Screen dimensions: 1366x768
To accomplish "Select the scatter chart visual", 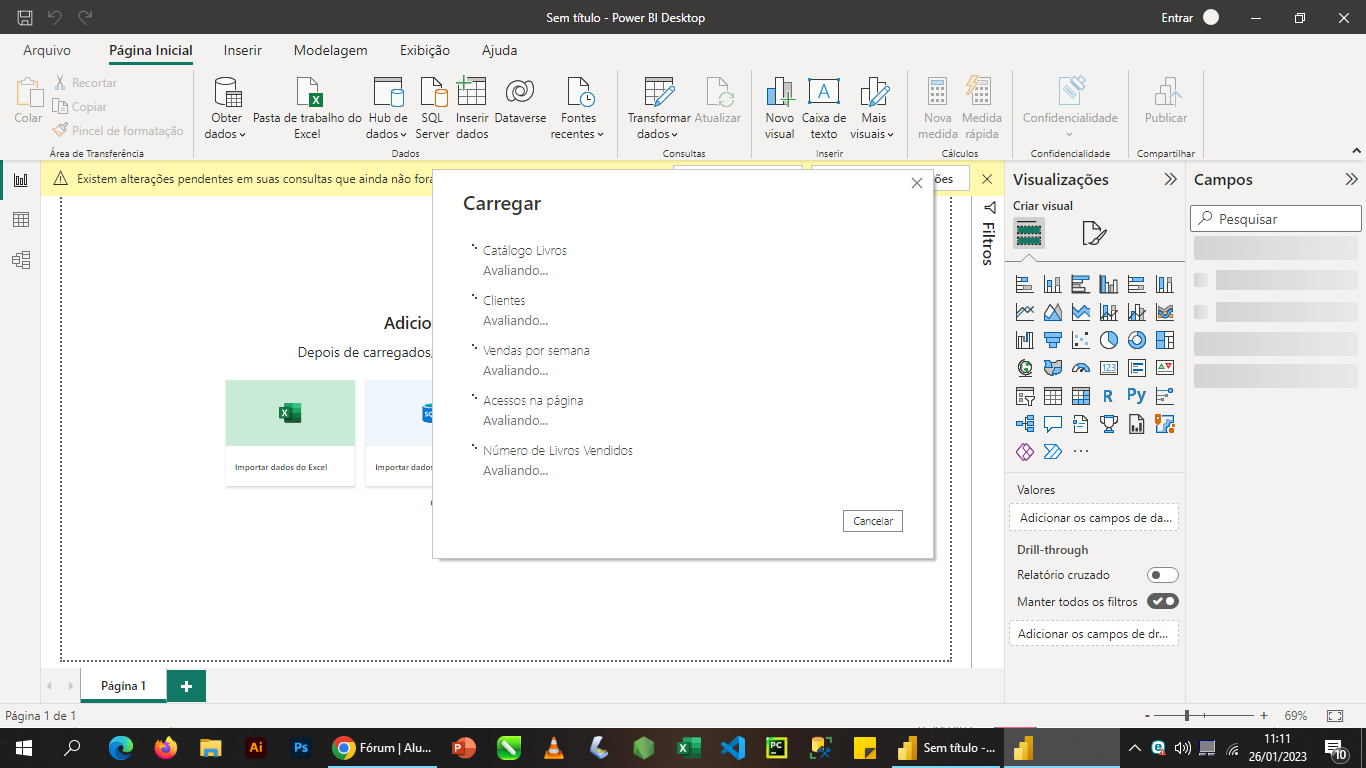I will (1080, 340).
